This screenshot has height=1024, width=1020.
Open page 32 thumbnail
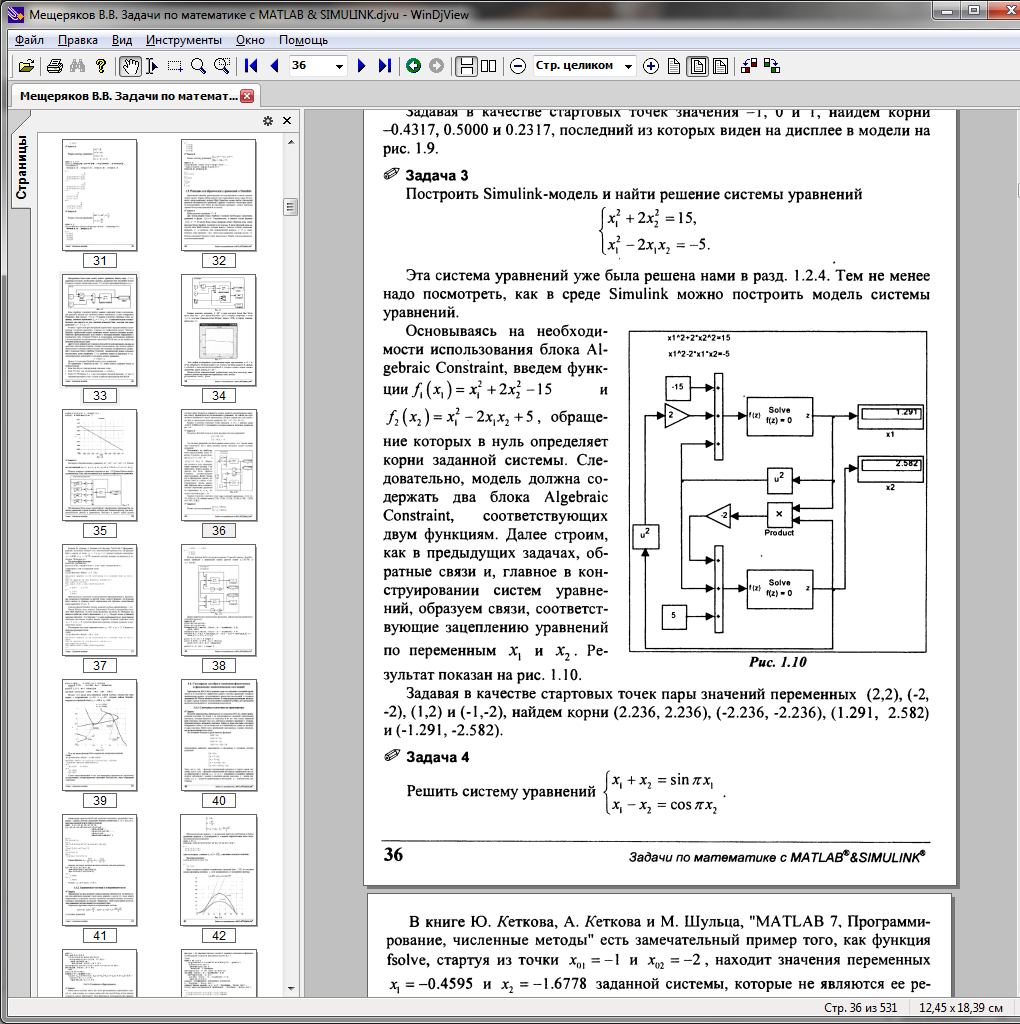tap(219, 195)
